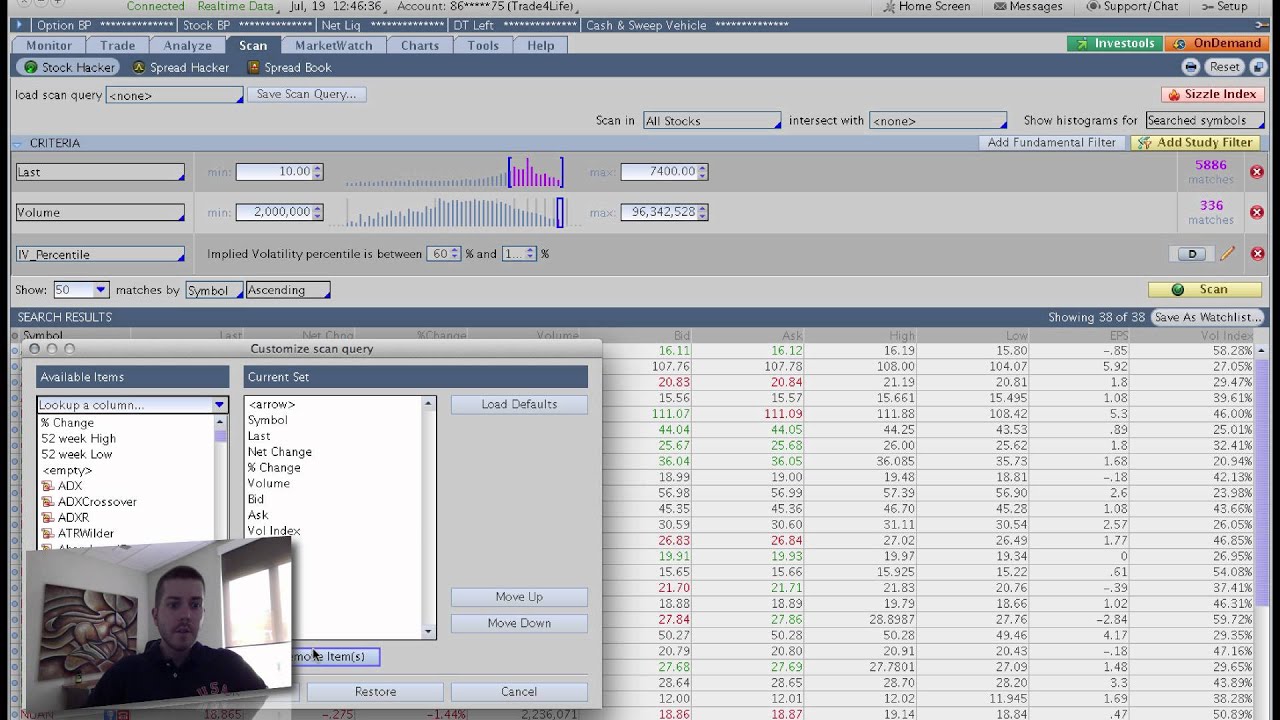Image resolution: width=1280 pixels, height=720 pixels.
Task: Edit IV_Percentile filter with pencil icon
Action: pyautogui.click(x=1227, y=254)
